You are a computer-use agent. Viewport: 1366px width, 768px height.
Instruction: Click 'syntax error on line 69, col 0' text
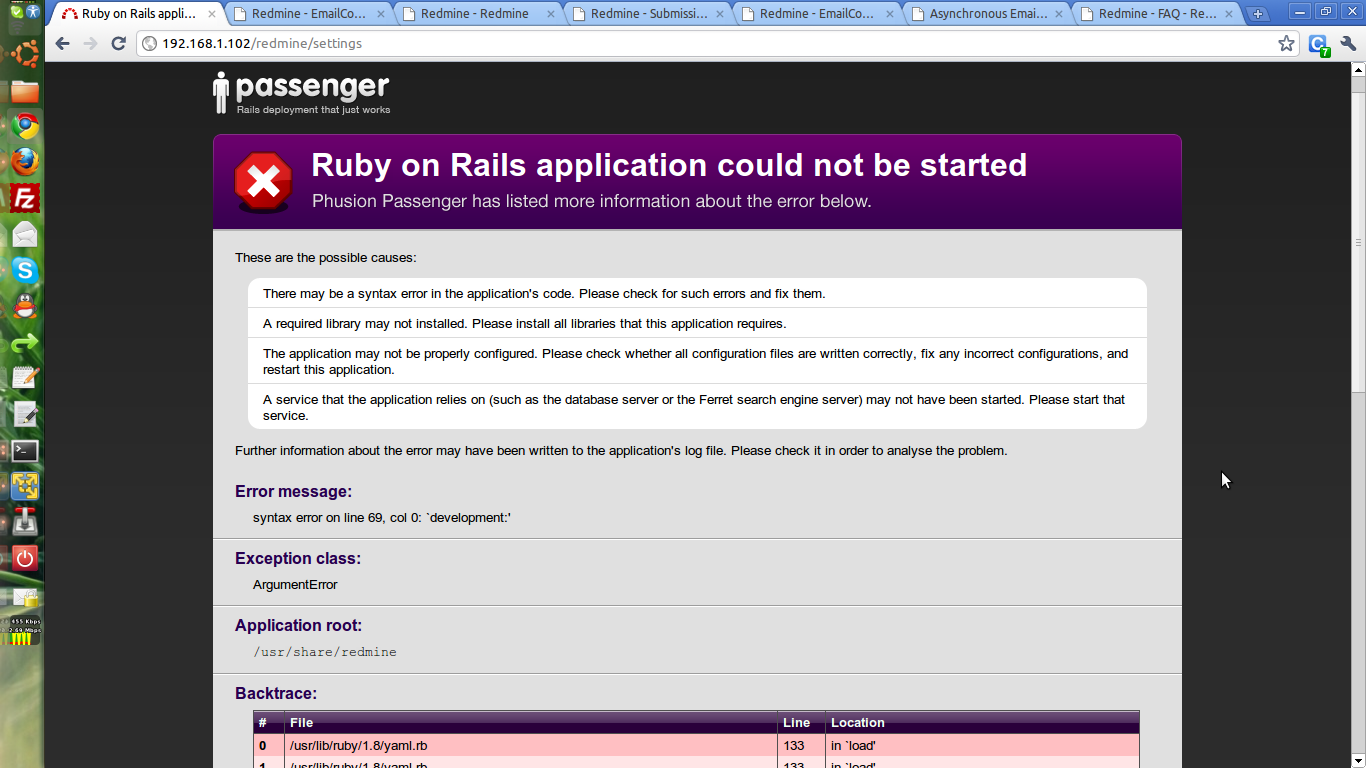coord(382,518)
